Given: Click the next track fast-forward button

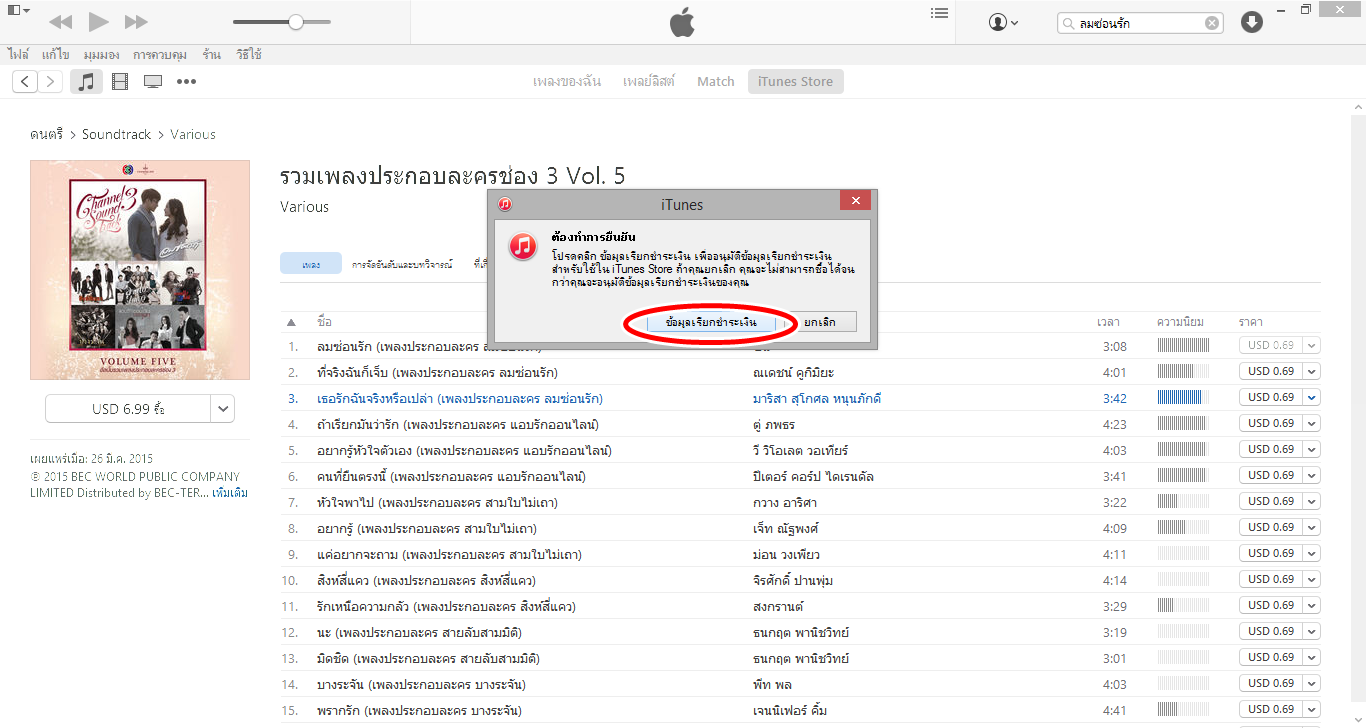Looking at the screenshot, I should tap(136, 21).
